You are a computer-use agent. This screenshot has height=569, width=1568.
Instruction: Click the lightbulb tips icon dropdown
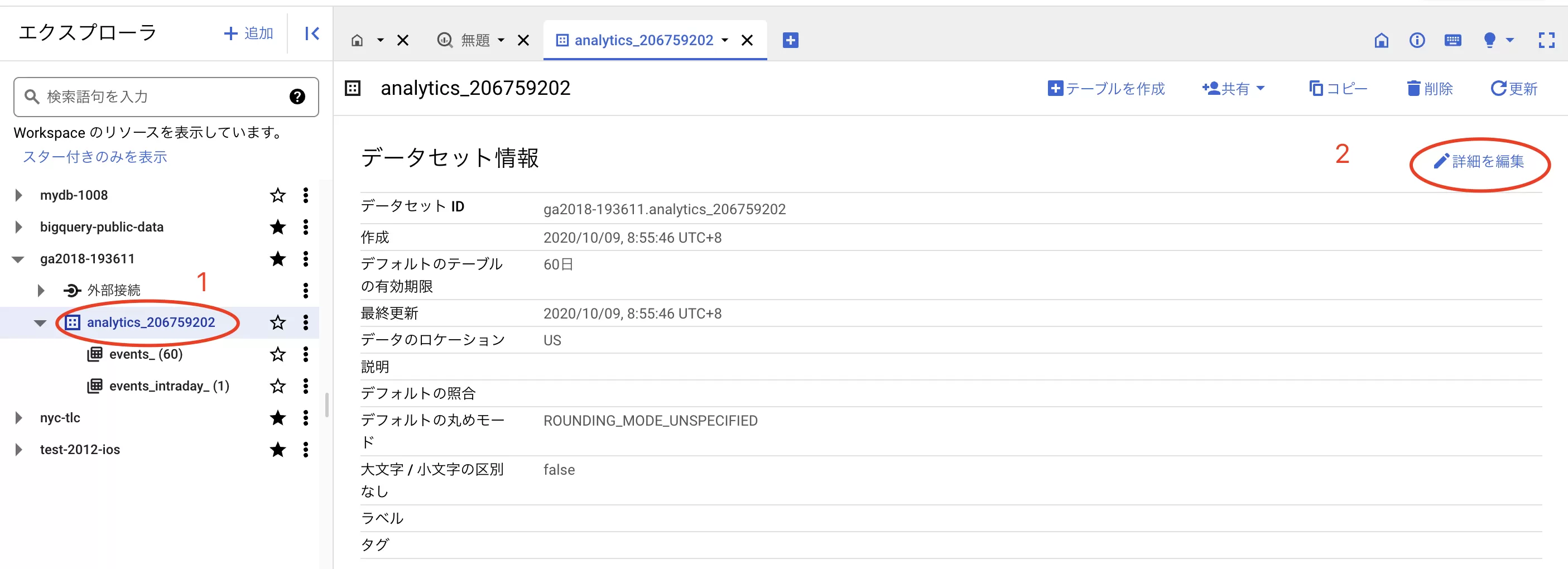[x=1497, y=41]
